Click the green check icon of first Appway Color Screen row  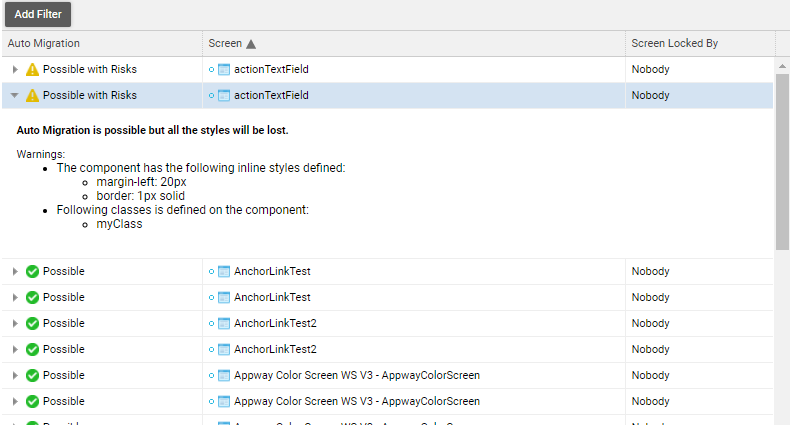point(32,376)
